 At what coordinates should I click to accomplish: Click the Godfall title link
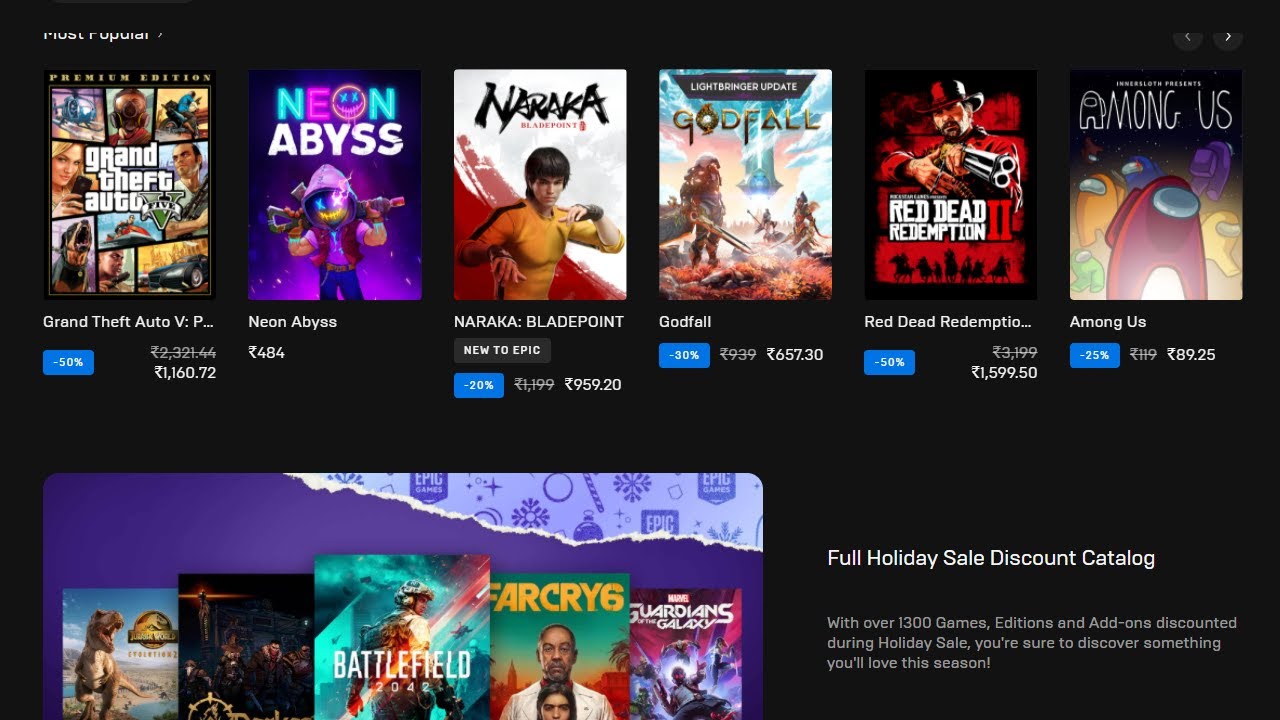[x=685, y=322]
